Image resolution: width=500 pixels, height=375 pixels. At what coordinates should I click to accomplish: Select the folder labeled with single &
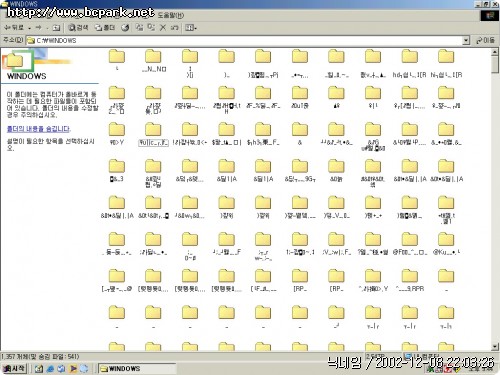[300, 134]
